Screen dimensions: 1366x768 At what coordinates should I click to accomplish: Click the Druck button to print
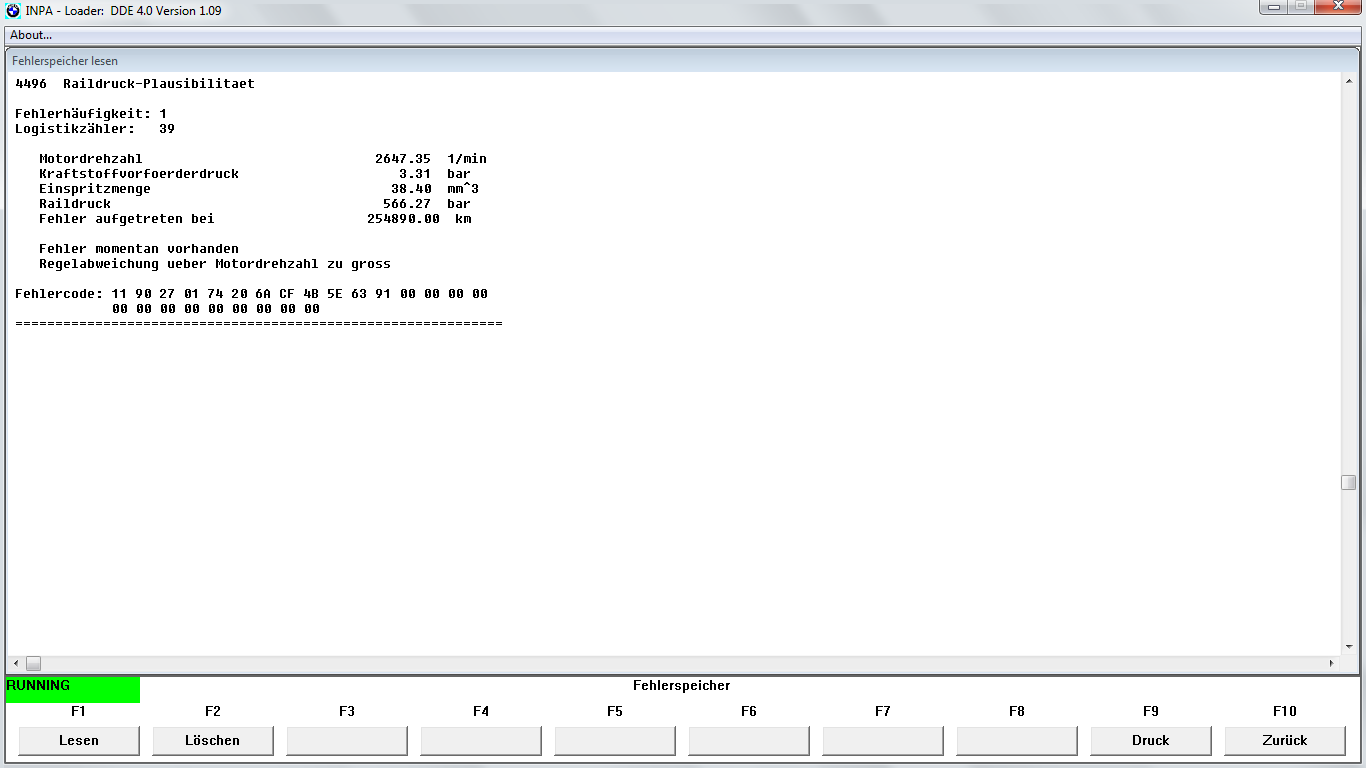pos(1151,740)
